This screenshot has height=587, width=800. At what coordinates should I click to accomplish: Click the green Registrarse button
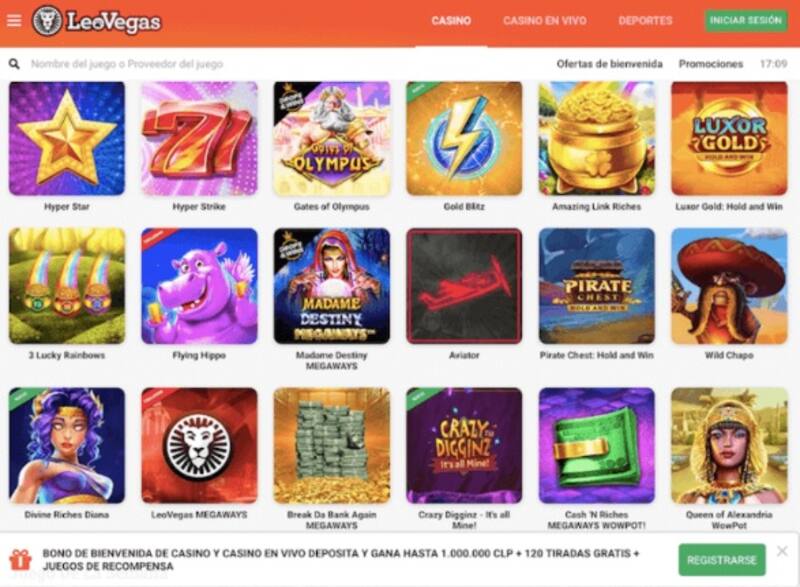coord(721,560)
